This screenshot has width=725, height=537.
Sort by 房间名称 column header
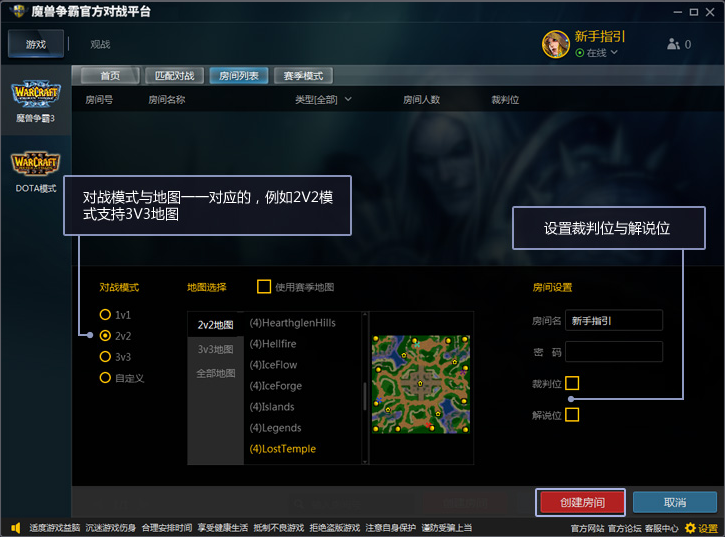pos(166,99)
